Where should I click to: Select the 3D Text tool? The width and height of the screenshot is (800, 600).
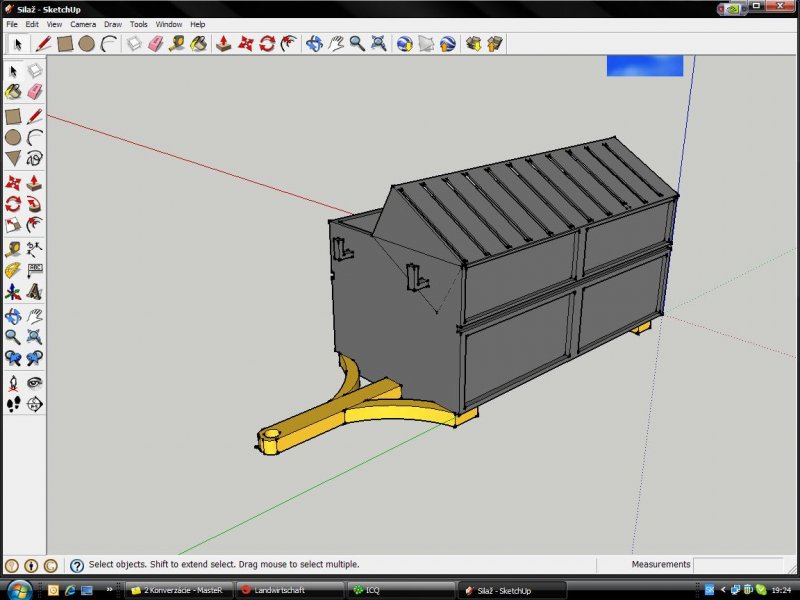35,292
